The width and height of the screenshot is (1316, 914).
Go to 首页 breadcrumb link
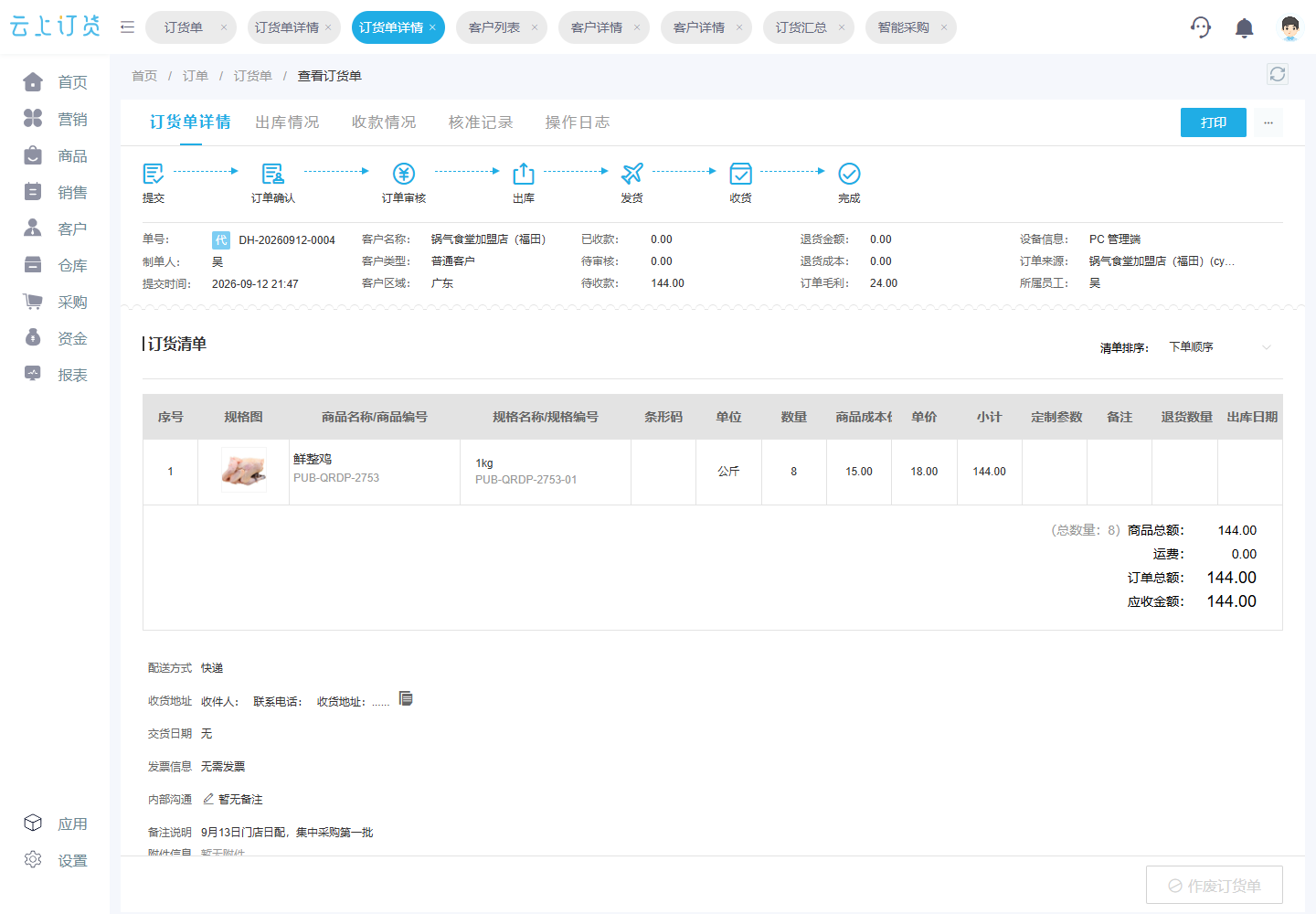(x=144, y=76)
